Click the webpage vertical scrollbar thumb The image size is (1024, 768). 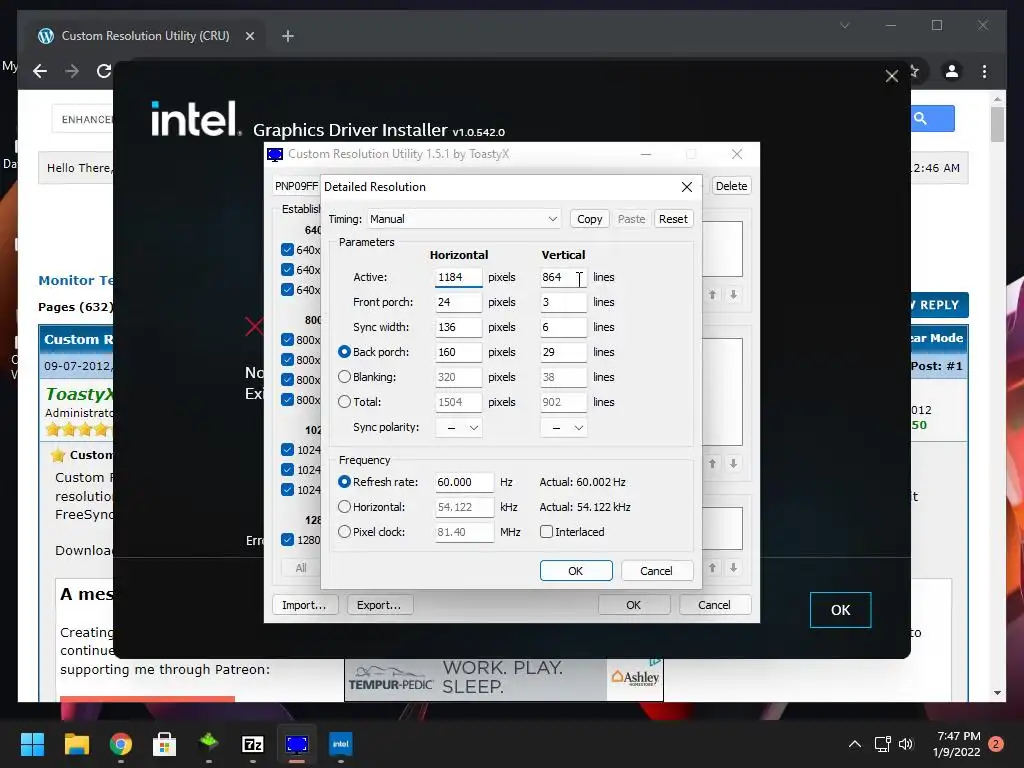997,124
